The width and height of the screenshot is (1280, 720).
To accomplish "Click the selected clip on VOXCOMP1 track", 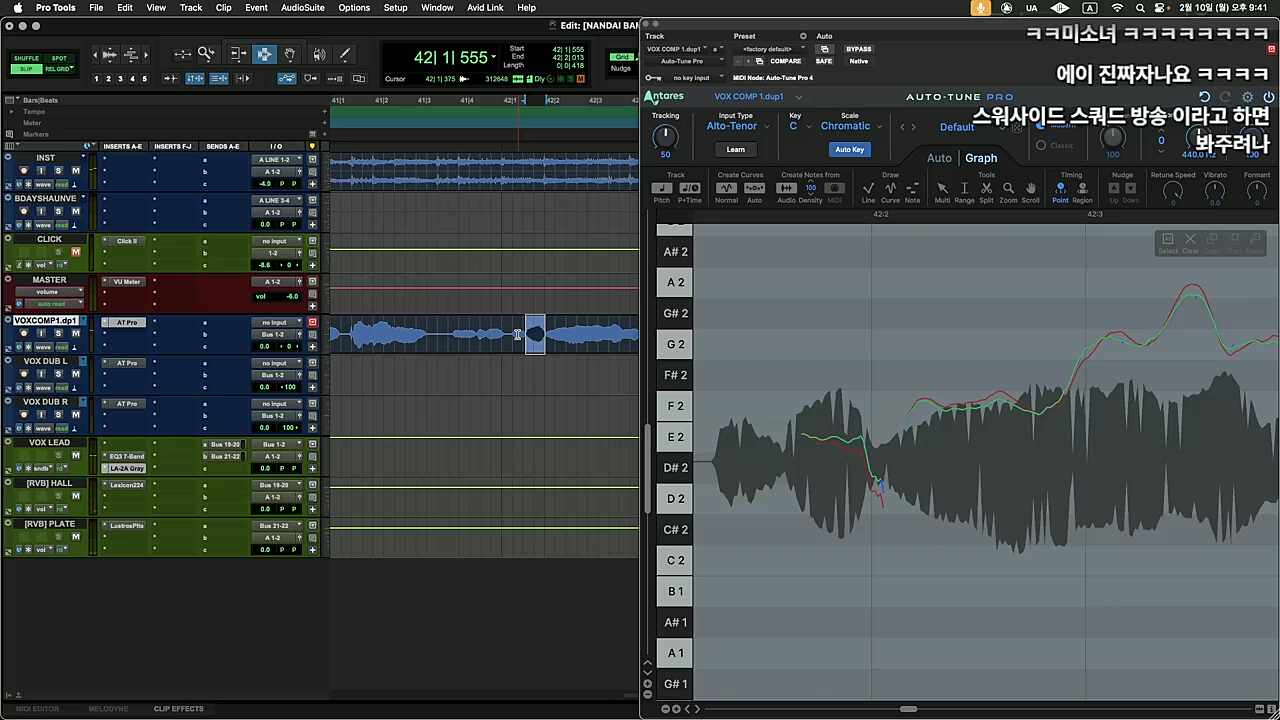I will point(535,334).
